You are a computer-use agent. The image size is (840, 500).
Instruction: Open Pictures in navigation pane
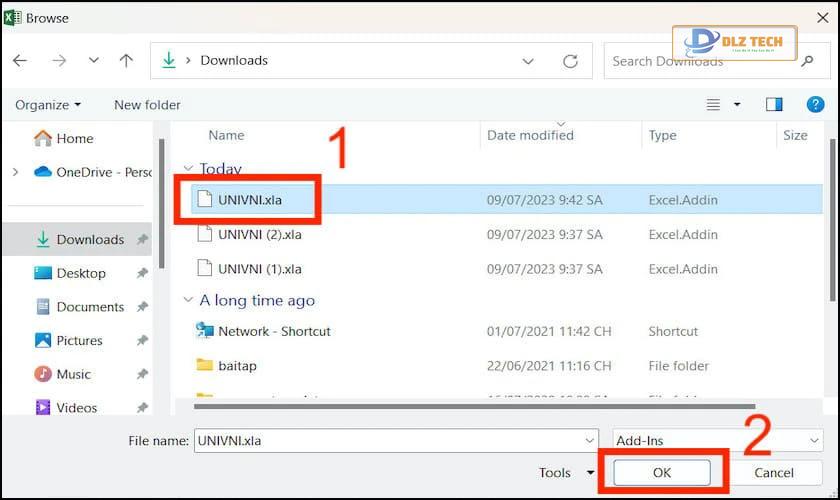pyautogui.click(x=69, y=340)
